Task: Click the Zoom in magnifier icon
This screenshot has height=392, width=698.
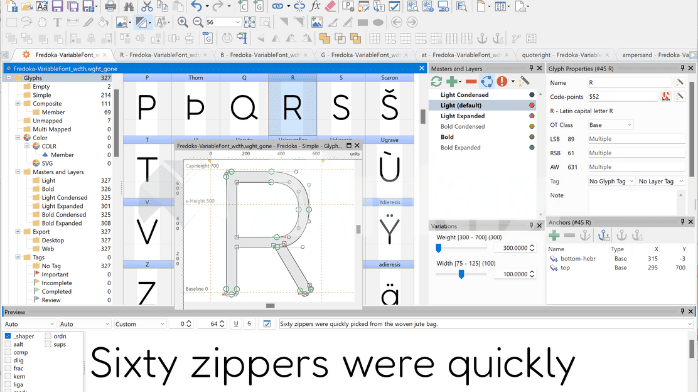Action: 183,22
